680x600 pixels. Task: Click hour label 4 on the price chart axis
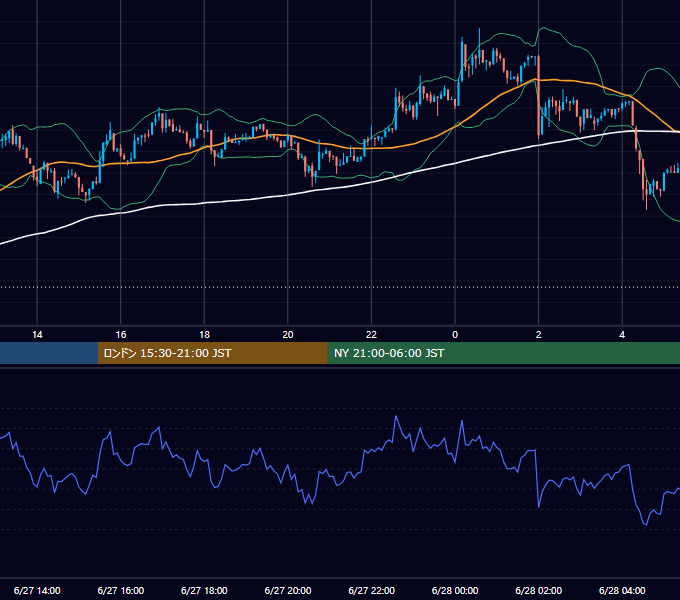pyautogui.click(x=622, y=335)
